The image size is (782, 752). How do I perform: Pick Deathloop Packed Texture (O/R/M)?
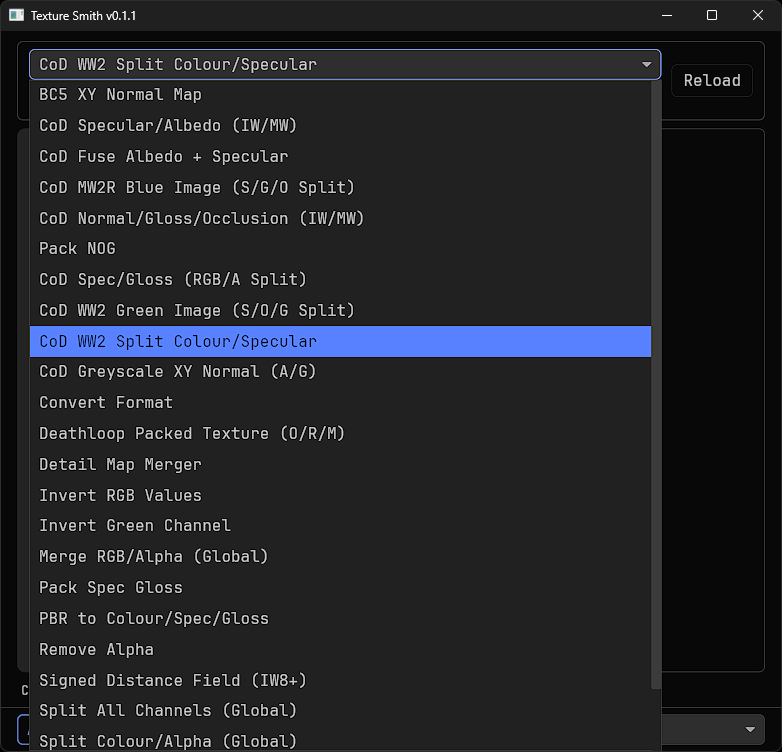(340, 434)
